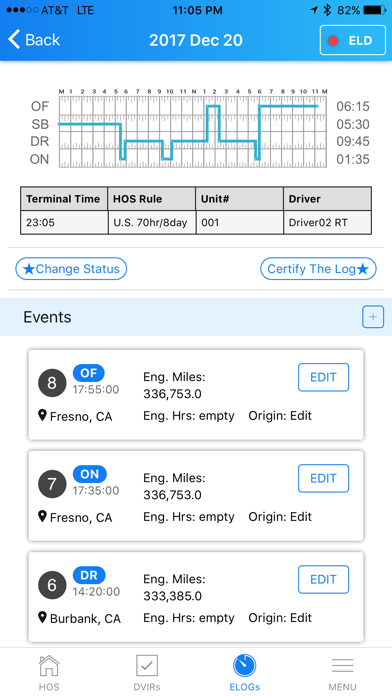Tap Terminal Time column header
This screenshot has width=392, height=696.
(x=64, y=199)
